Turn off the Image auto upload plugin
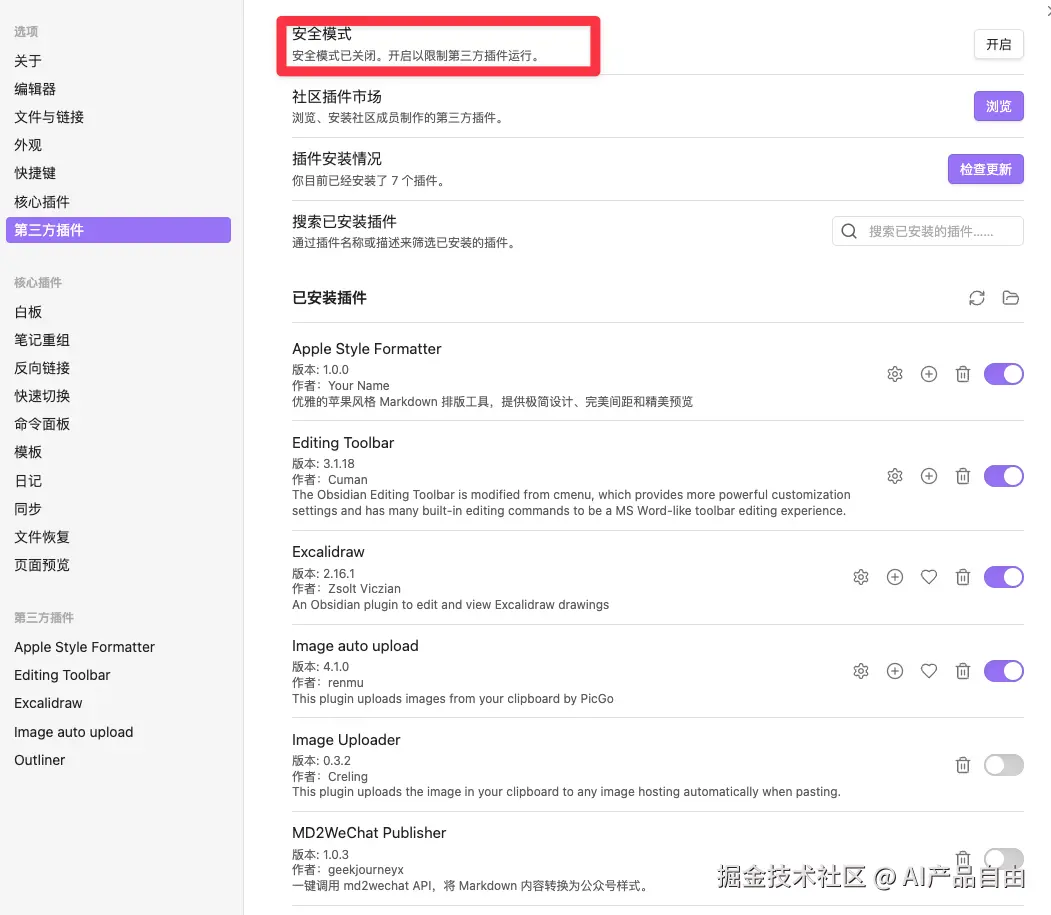Screen dimensions: 1051x915 click(x=1004, y=671)
